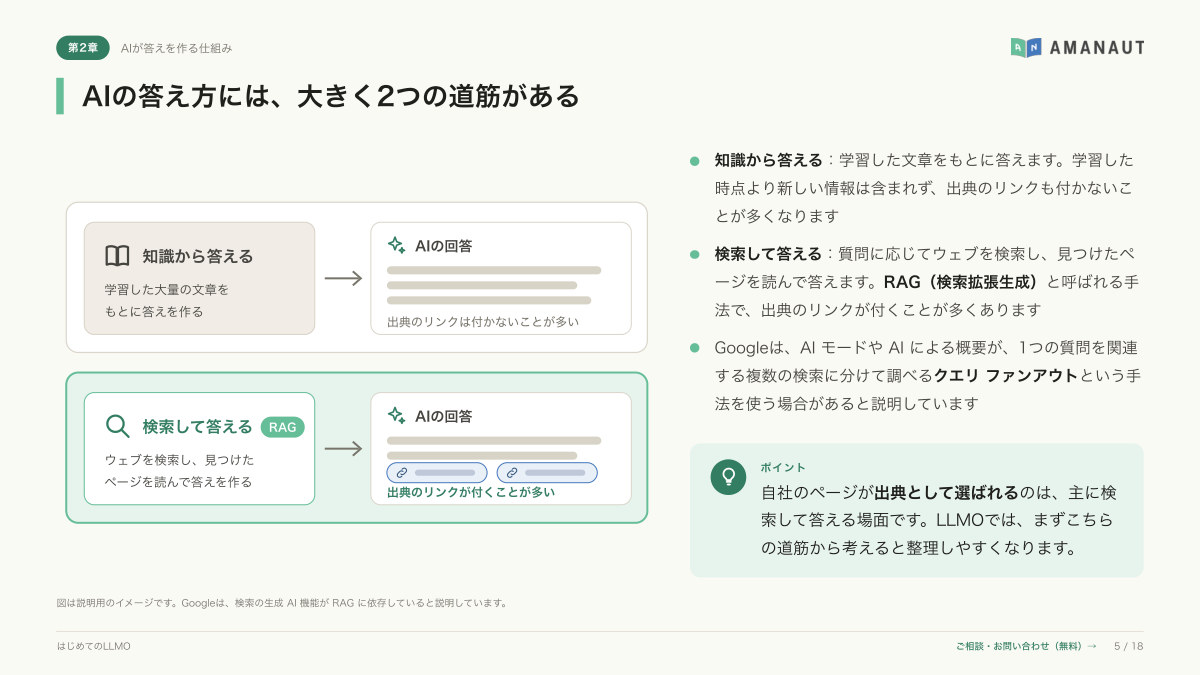Screen dimensions: 1200x675
Task: Click the page number 5 / 18
Action: [1128, 646]
